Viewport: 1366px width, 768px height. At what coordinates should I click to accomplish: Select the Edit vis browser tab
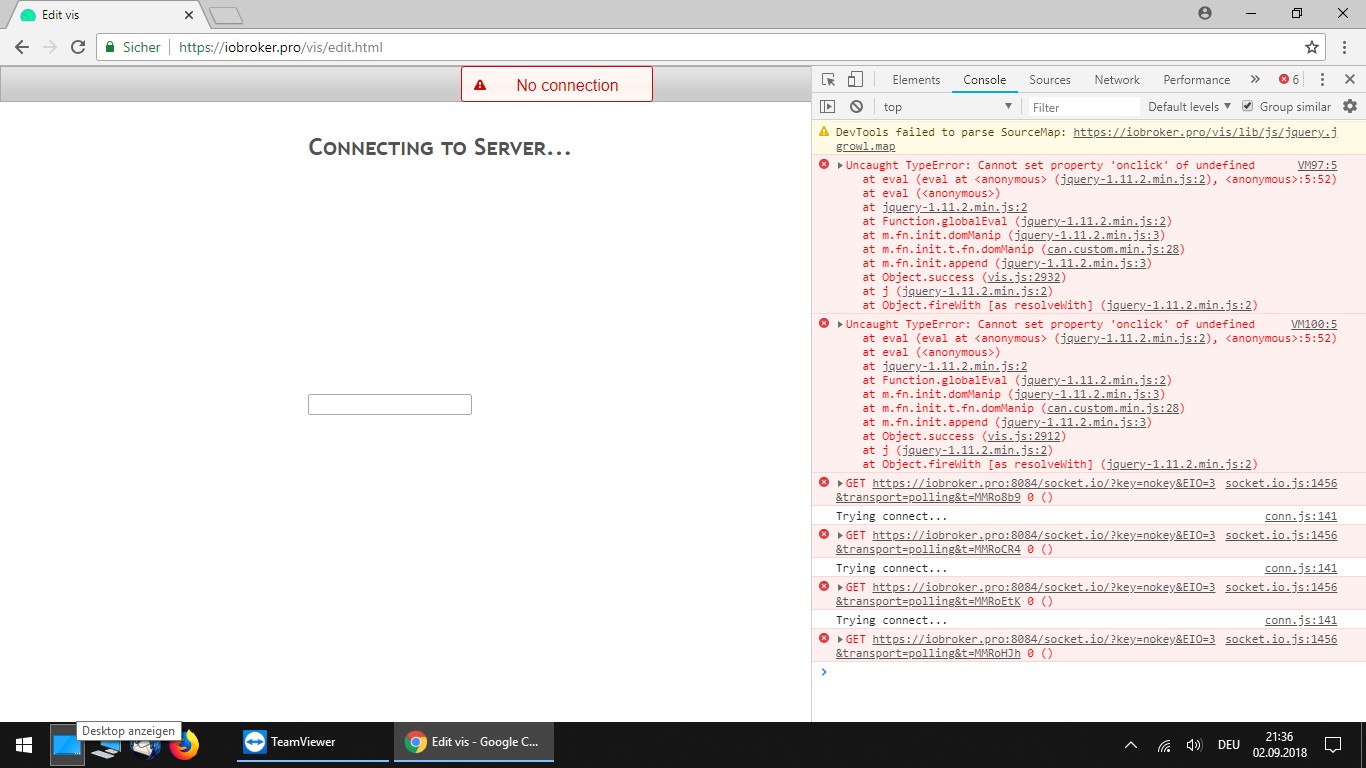(x=105, y=15)
